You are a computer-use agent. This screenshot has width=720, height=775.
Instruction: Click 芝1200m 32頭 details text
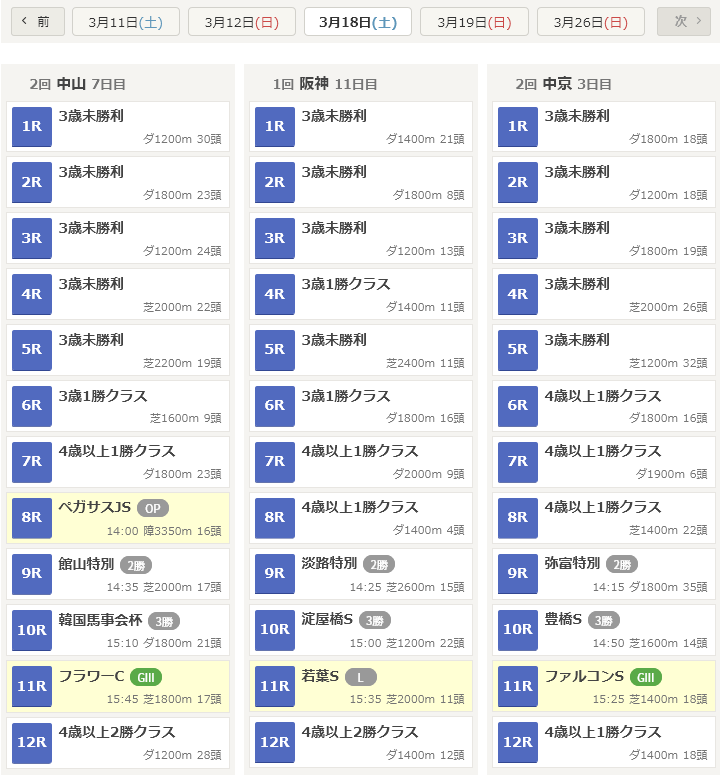(668, 363)
